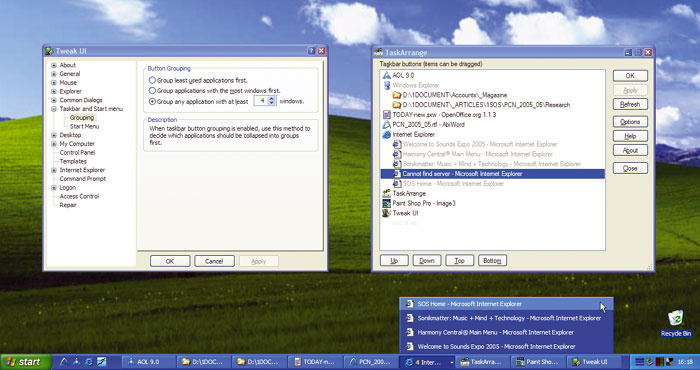
Task: Launch Internet Explorer from Quick Launch
Action: (89, 362)
